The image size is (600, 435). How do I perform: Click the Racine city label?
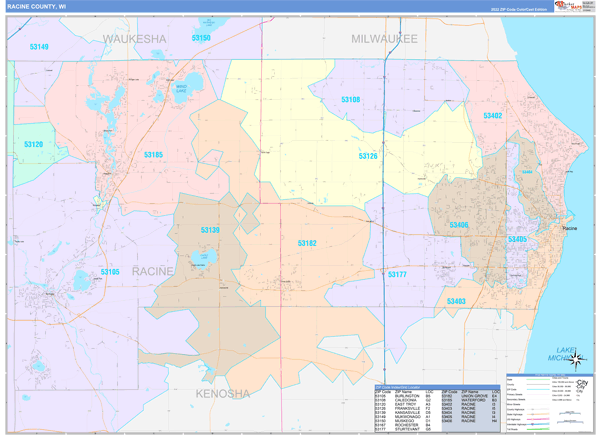[x=569, y=229]
